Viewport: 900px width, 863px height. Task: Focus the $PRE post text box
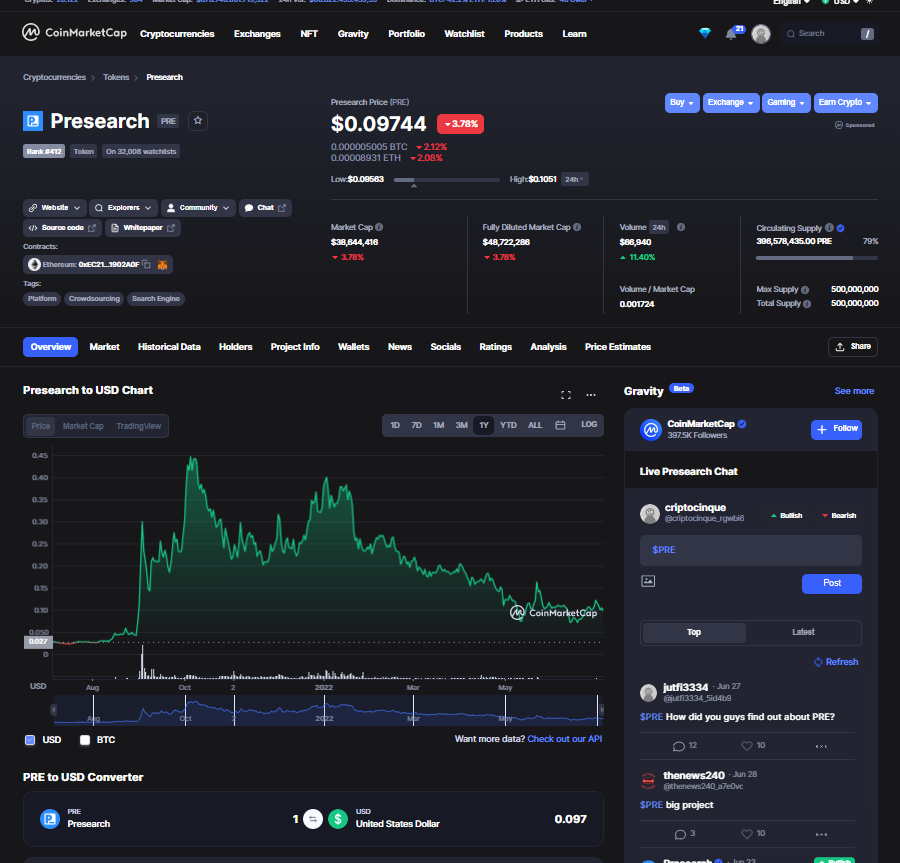[x=750, y=550]
